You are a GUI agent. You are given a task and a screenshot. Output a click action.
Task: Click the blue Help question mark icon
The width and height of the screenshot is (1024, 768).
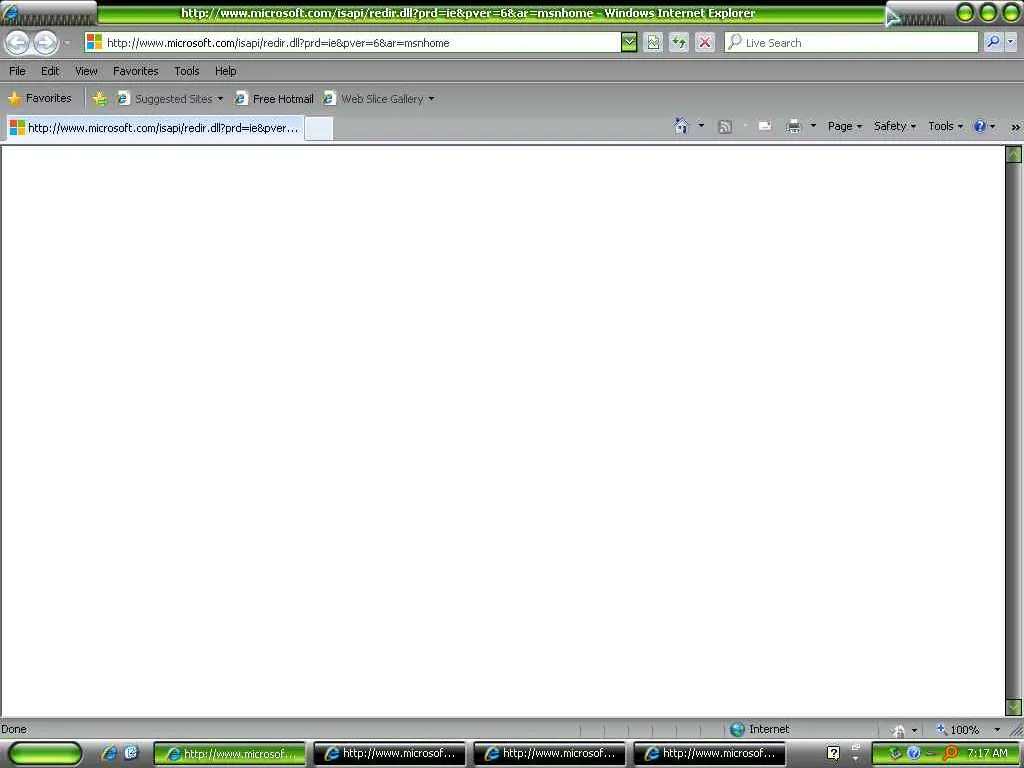pyautogui.click(x=980, y=126)
